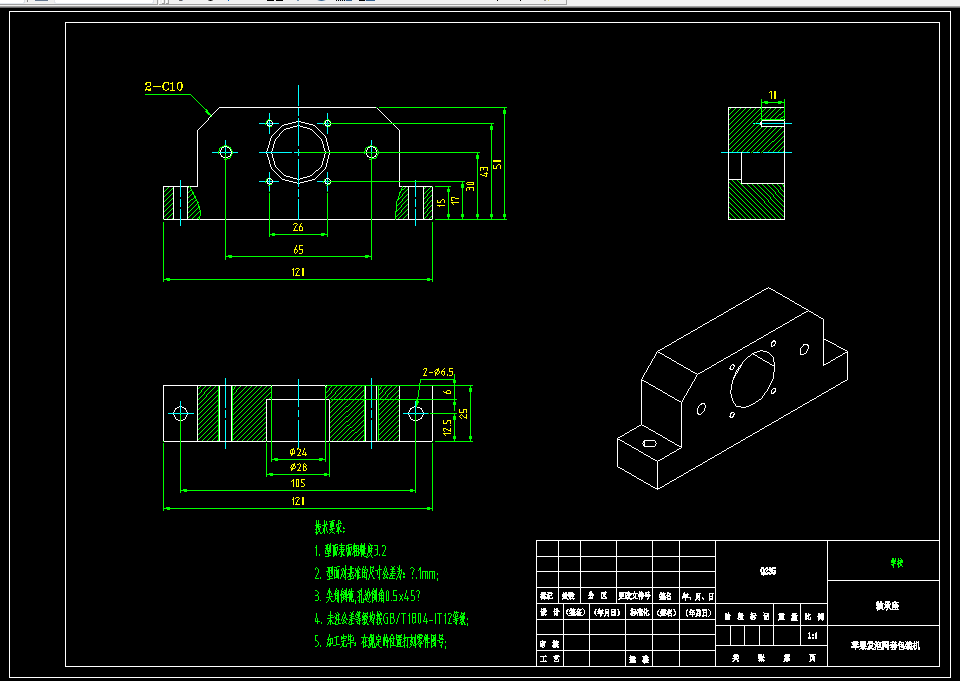Click the 苹果发泡网套包装机 project name cell
This screenshot has width=960, height=681.
[885, 646]
